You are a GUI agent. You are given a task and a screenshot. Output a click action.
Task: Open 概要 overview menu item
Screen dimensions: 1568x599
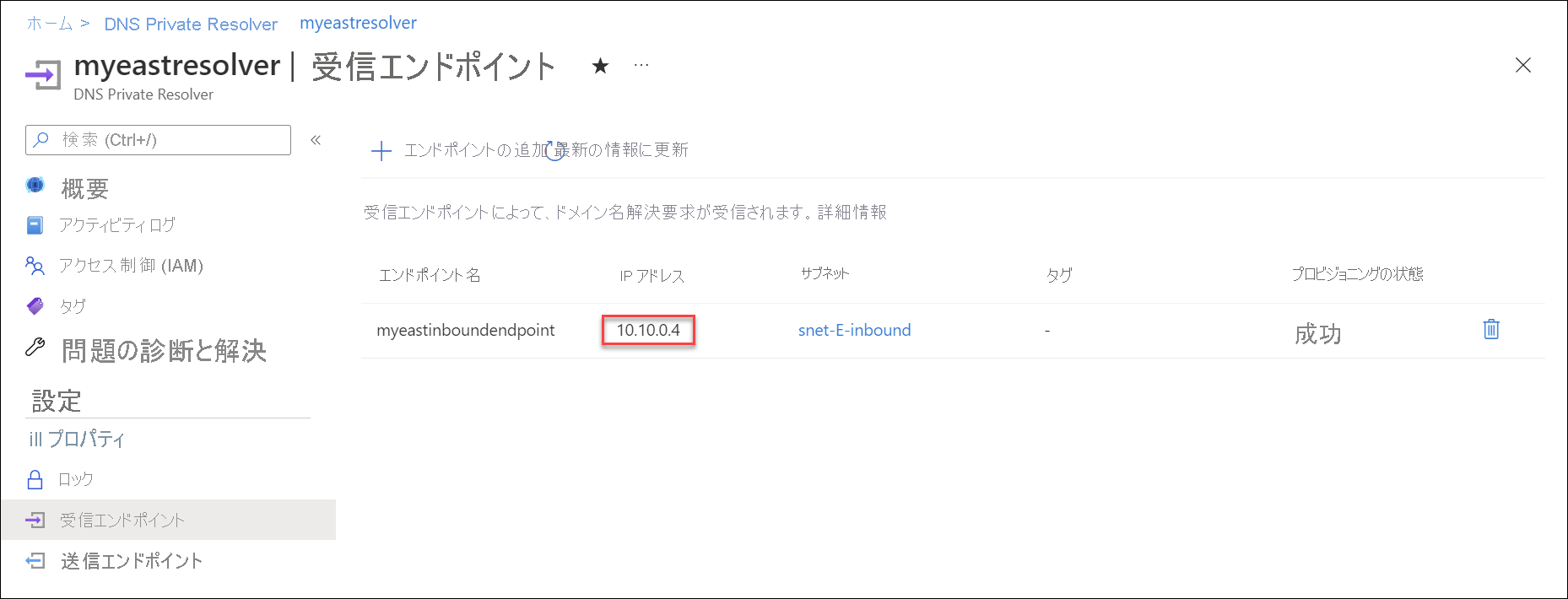(x=84, y=188)
